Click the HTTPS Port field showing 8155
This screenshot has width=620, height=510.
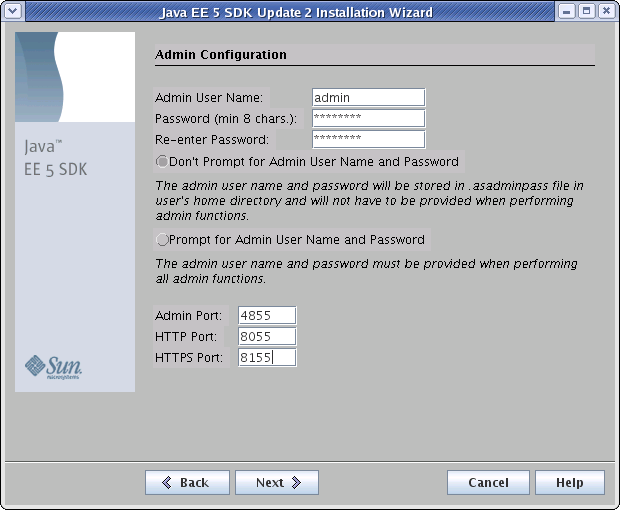[267, 357]
